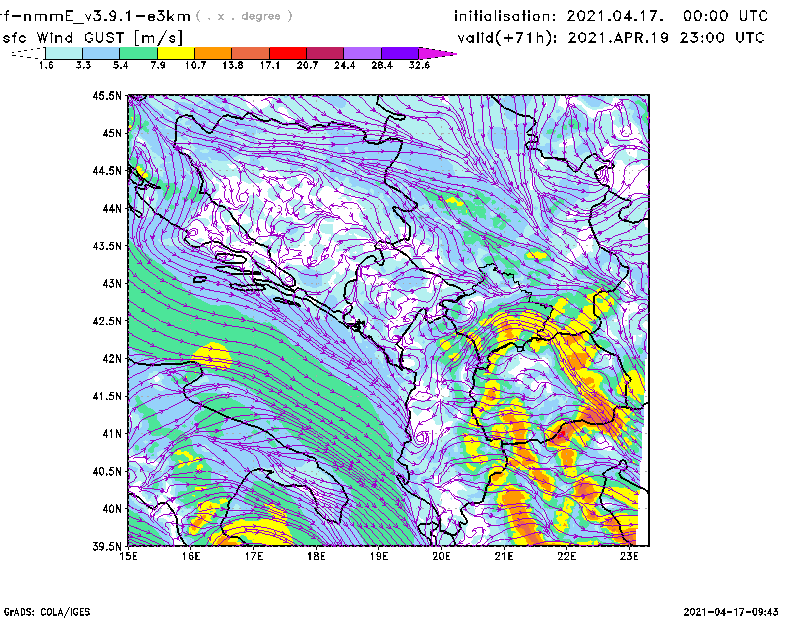
Task: Click the "22E" longitude label
Action: pyautogui.click(x=566, y=556)
